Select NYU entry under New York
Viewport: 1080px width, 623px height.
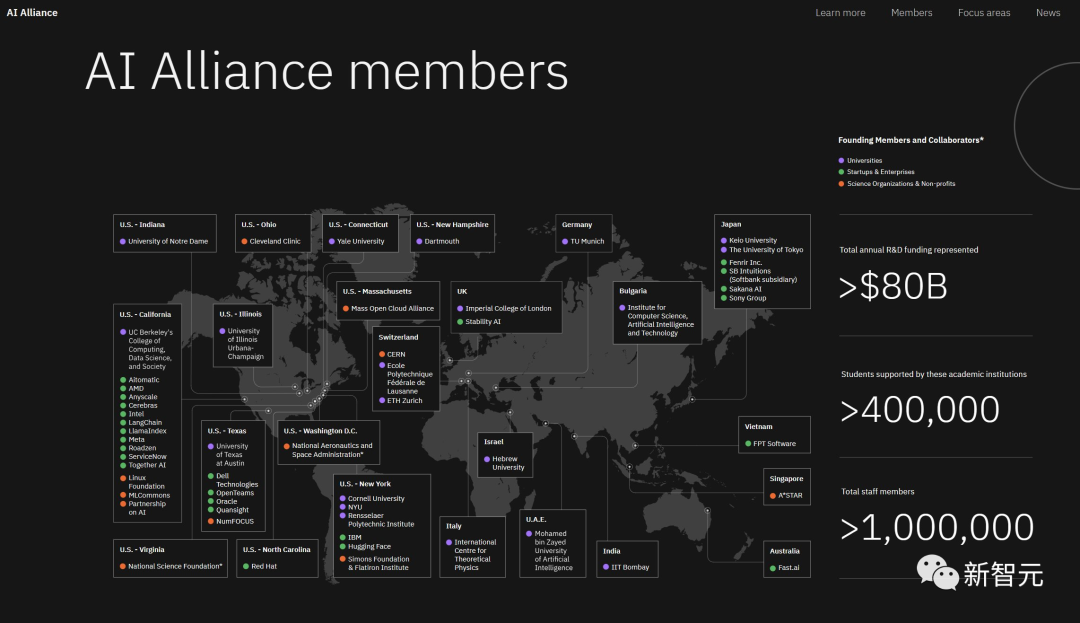pos(351,507)
